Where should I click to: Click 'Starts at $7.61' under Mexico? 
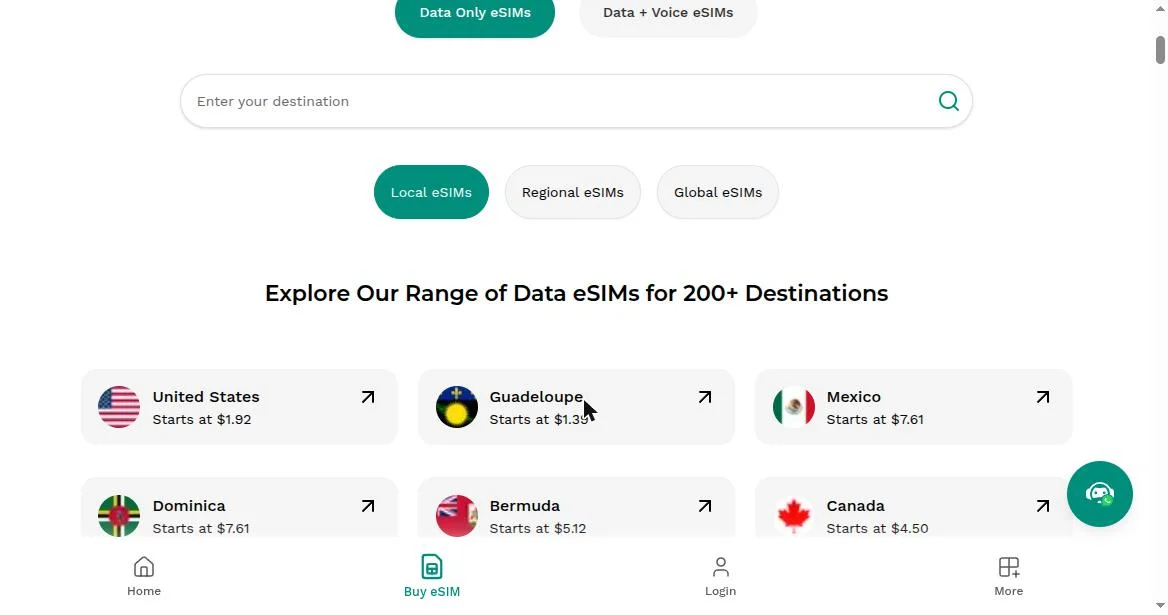(875, 419)
